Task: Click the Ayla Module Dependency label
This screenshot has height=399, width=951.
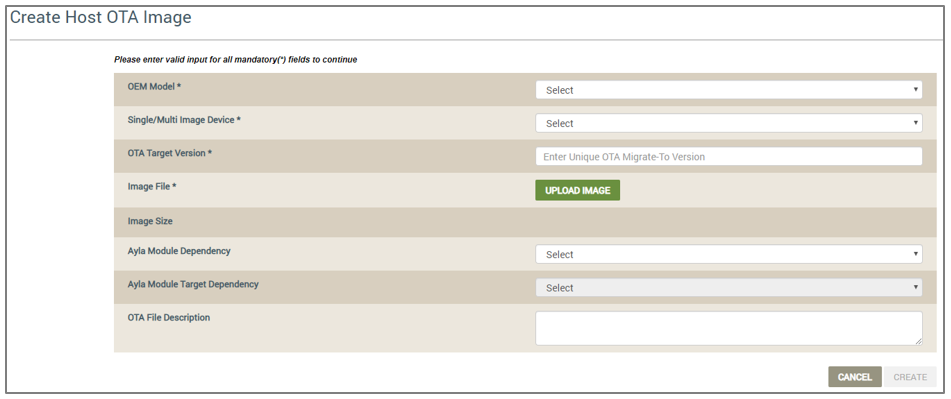Action: coord(179,250)
